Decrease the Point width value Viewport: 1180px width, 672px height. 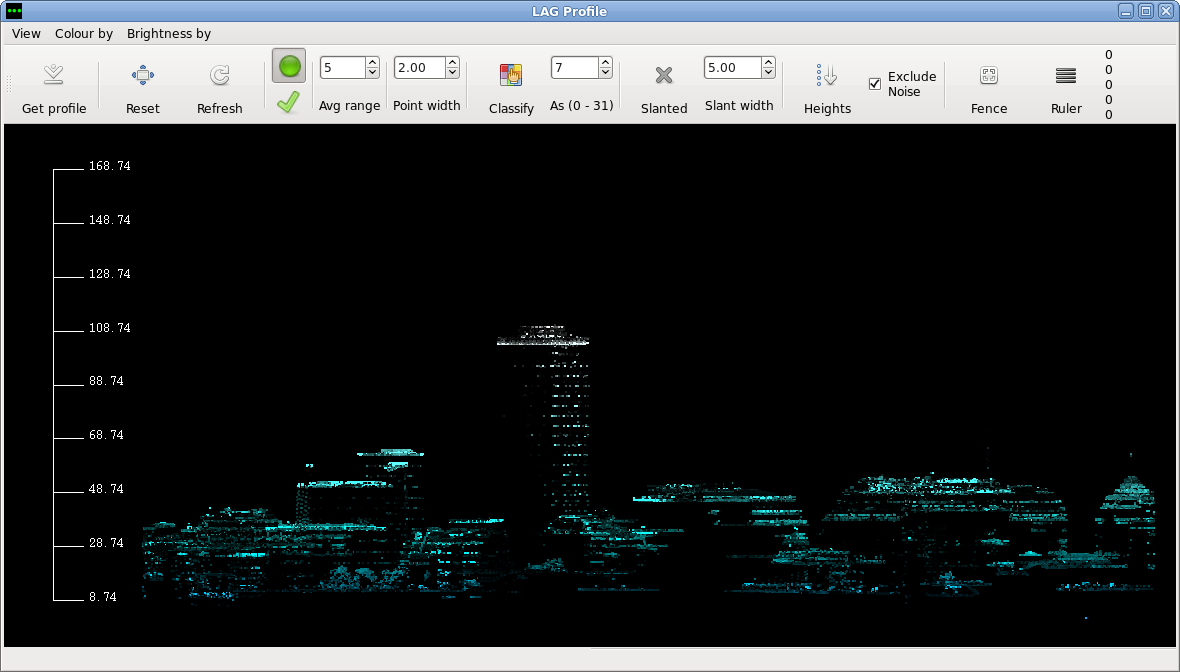point(452,72)
